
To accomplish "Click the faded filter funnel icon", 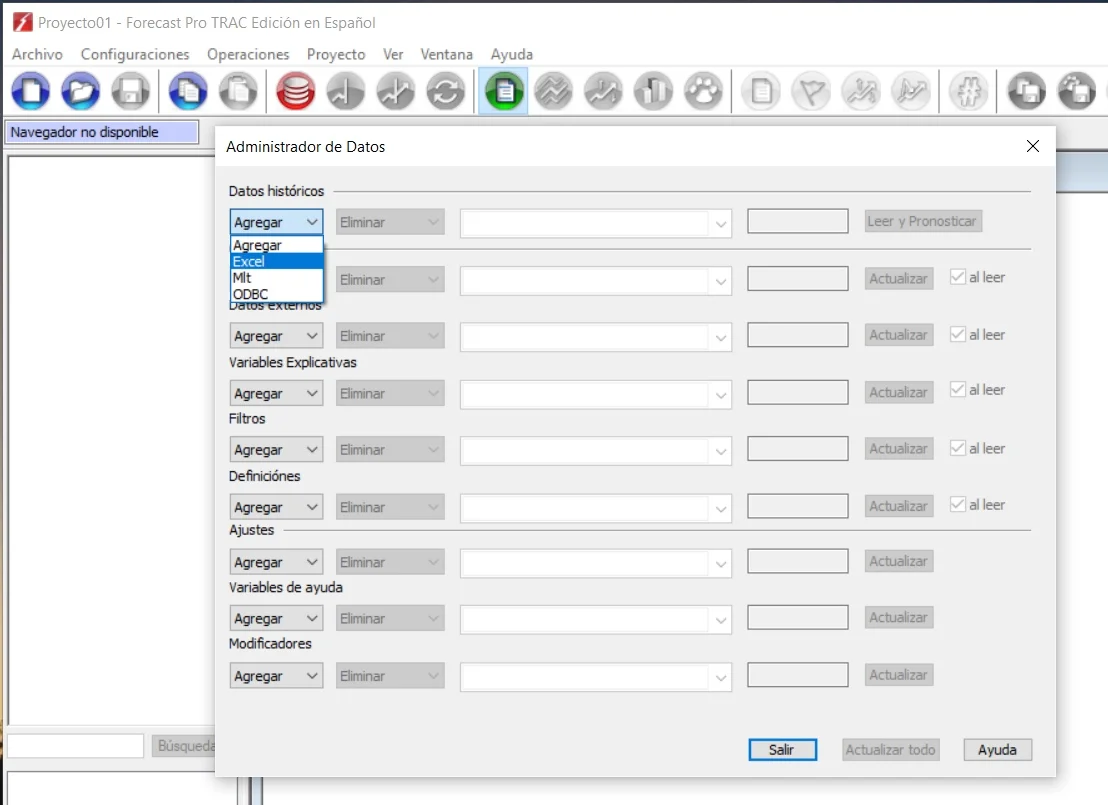I will click(811, 91).
